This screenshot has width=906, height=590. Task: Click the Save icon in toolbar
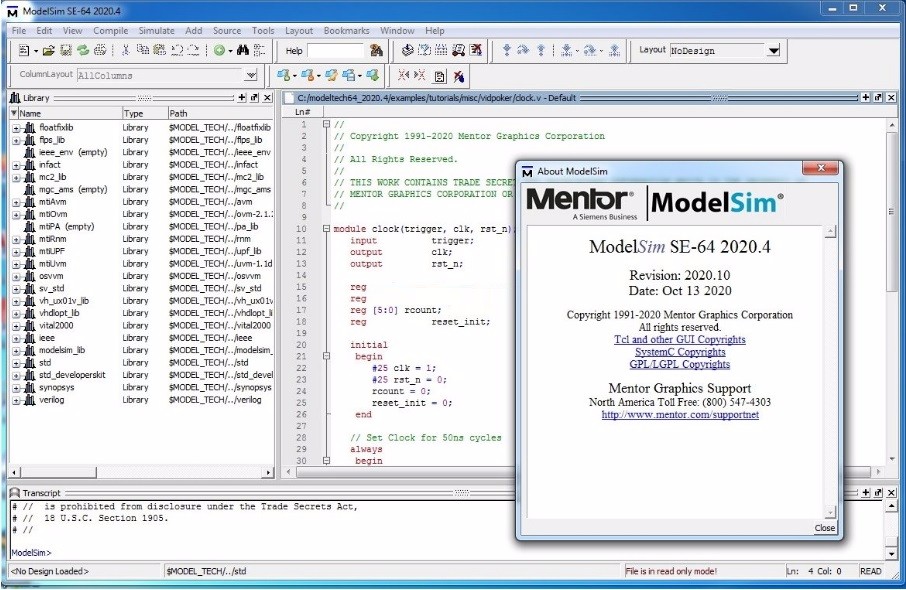[x=66, y=50]
